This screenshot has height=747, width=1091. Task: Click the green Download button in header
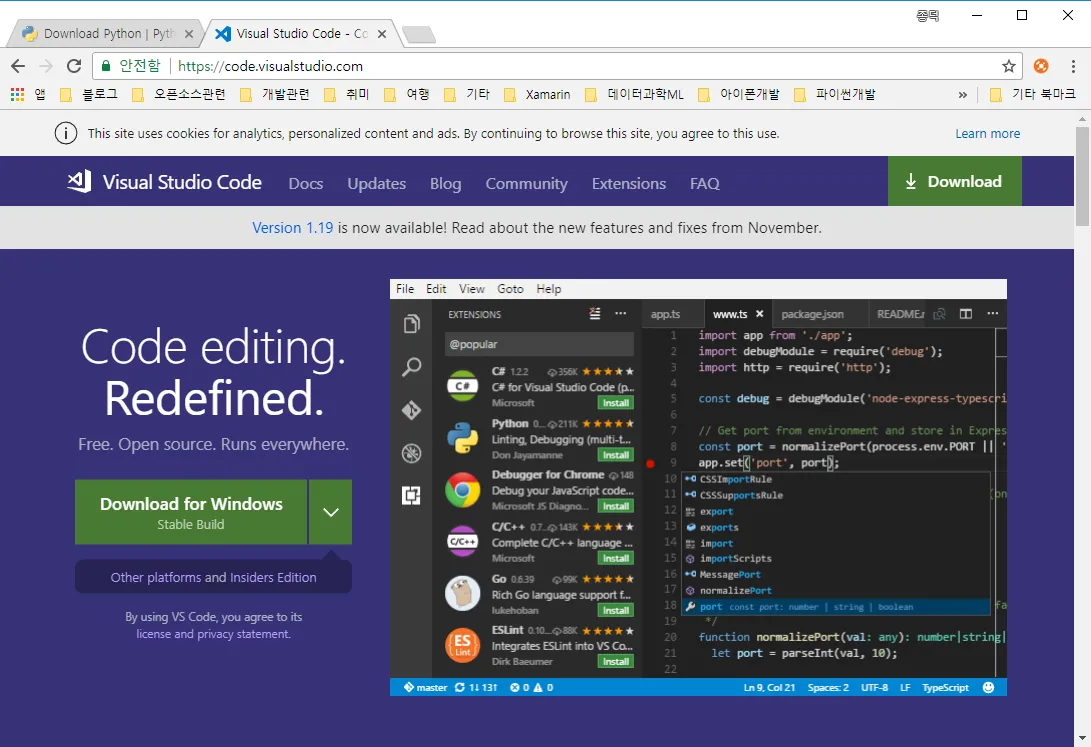coord(955,181)
